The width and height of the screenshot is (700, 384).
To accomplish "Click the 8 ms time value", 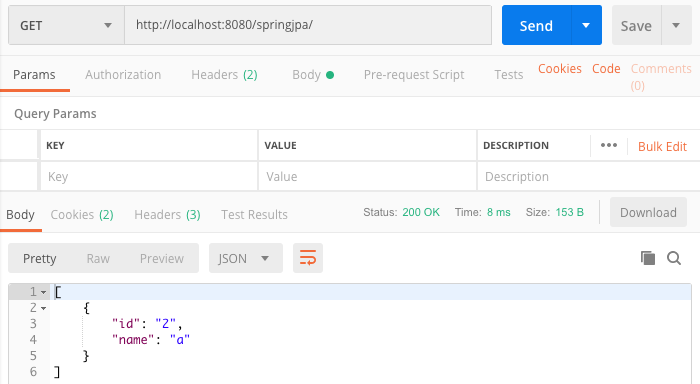I will (x=499, y=212).
